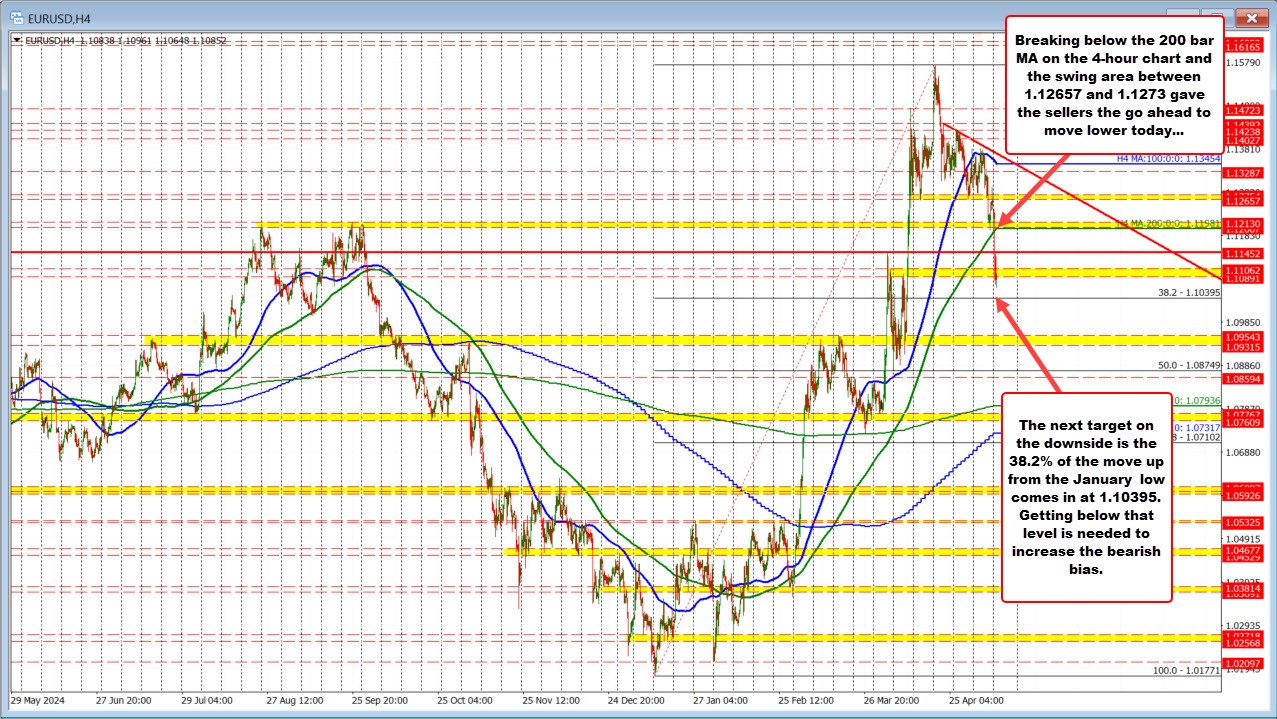Screen dimensions: 1277x719
Task: Select the H4 MA:100 1.13454 label
Action: click(1169, 158)
